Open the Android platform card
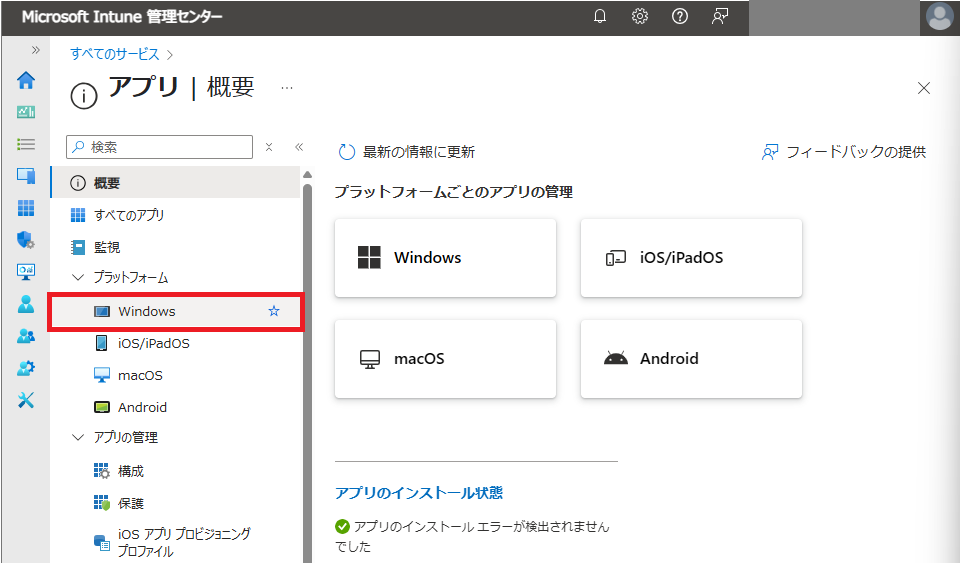The height and width of the screenshot is (564, 961). coord(691,359)
